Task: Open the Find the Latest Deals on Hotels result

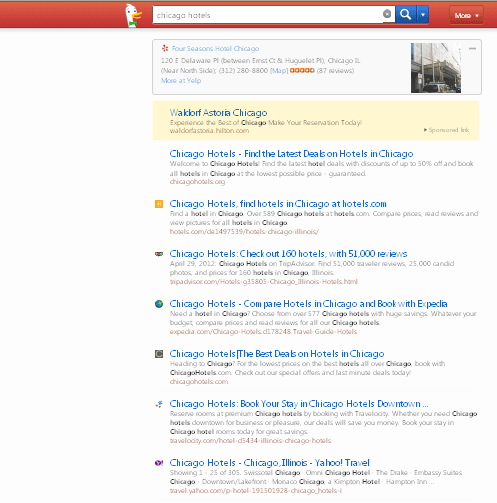Action: point(291,154)
